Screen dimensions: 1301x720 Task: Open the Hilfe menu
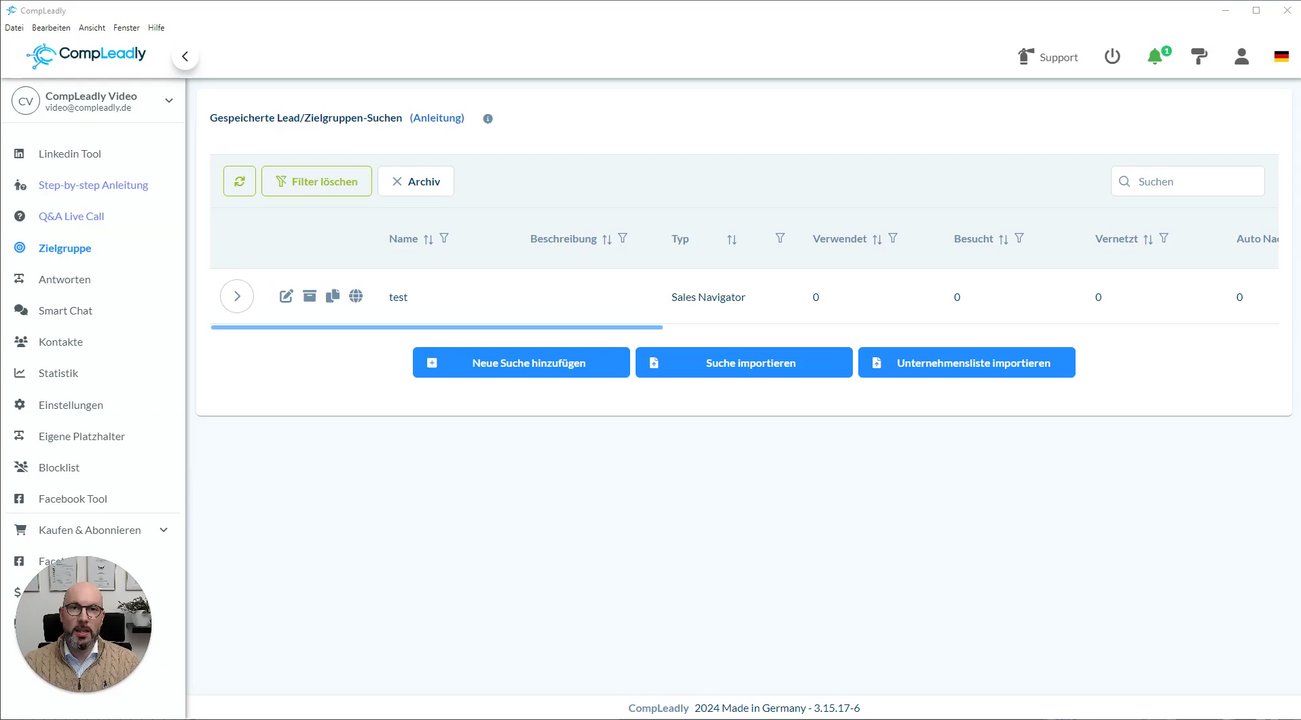156,28
